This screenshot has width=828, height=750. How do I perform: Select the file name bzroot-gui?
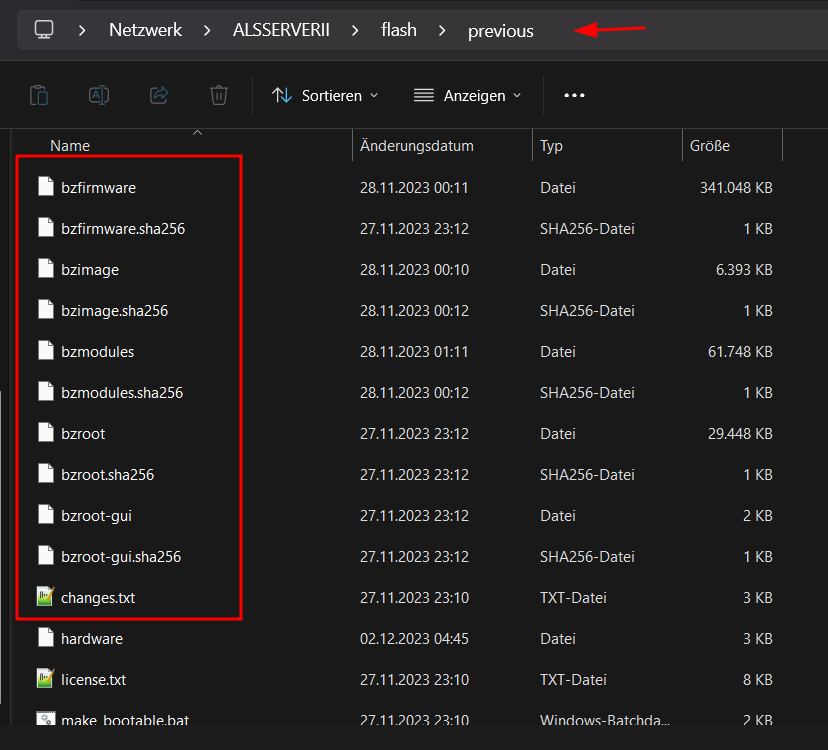tap(96, 516)
